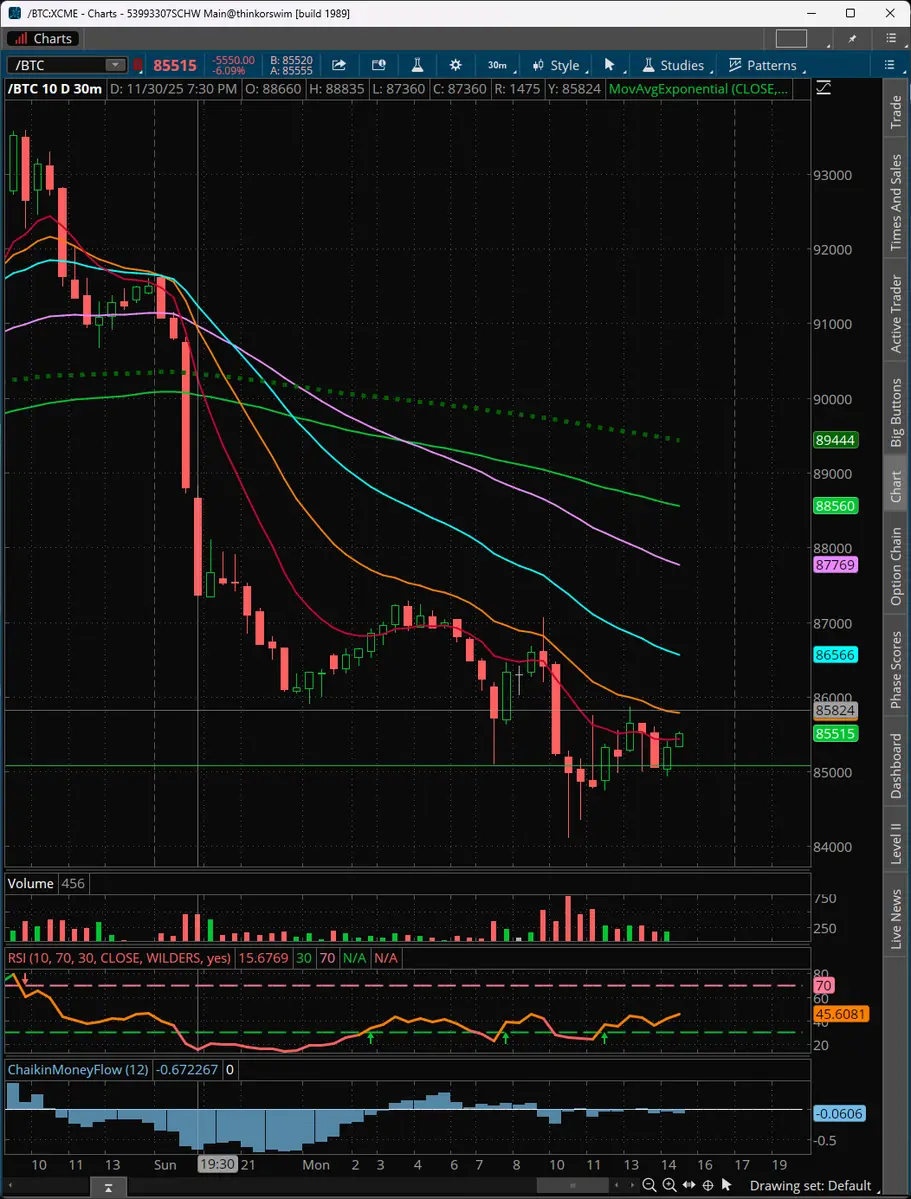Click the 87769 purple price bubble
This screenshot has width=911, height=1199.
835,565
